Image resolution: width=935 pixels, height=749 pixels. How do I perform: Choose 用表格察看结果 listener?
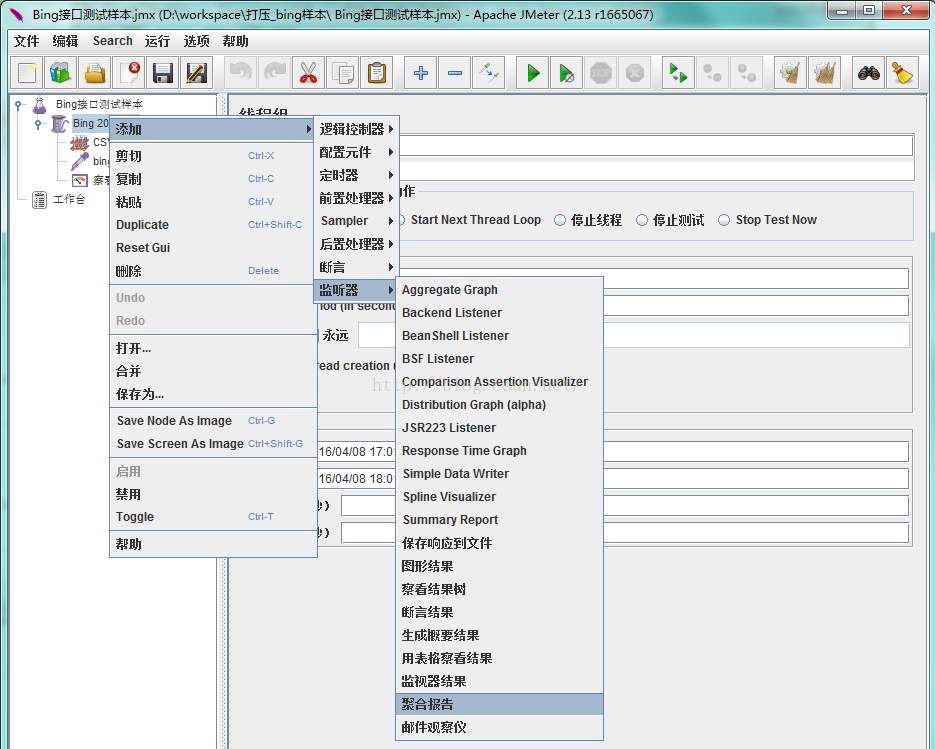coord(500,658)
